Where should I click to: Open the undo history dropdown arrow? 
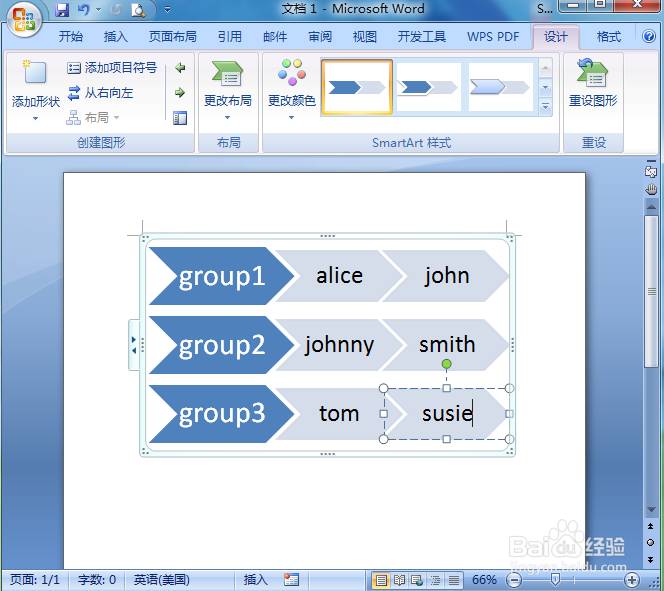99,10
